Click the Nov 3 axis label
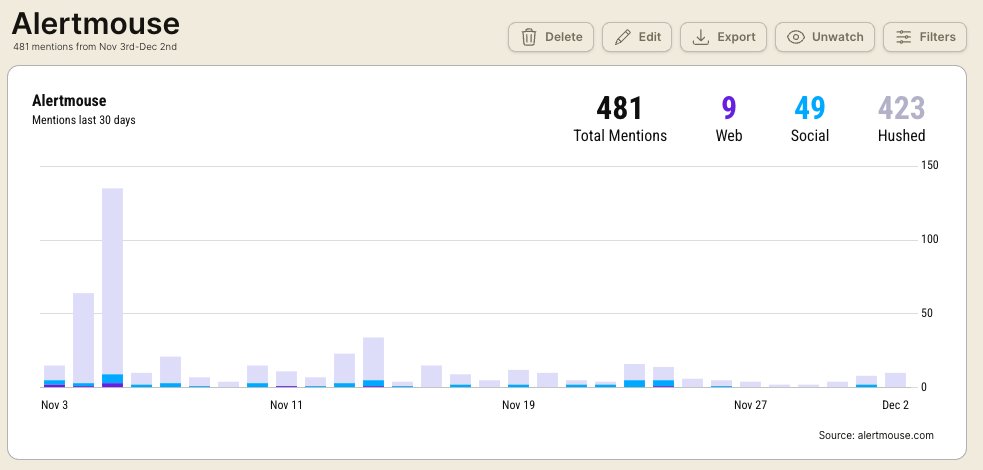Screen dimensions: 983x470 point(55,405)
